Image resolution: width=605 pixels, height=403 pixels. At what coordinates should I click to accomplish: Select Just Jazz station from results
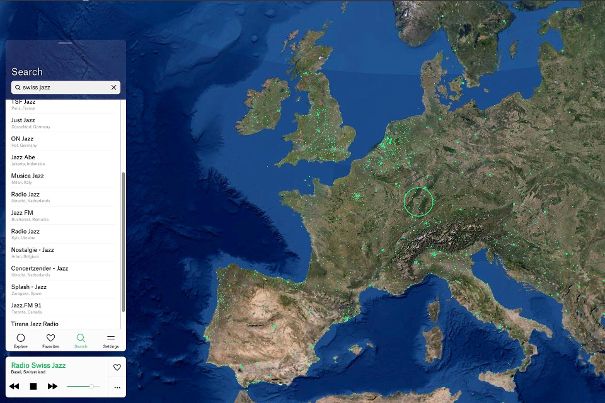point(40,121)
